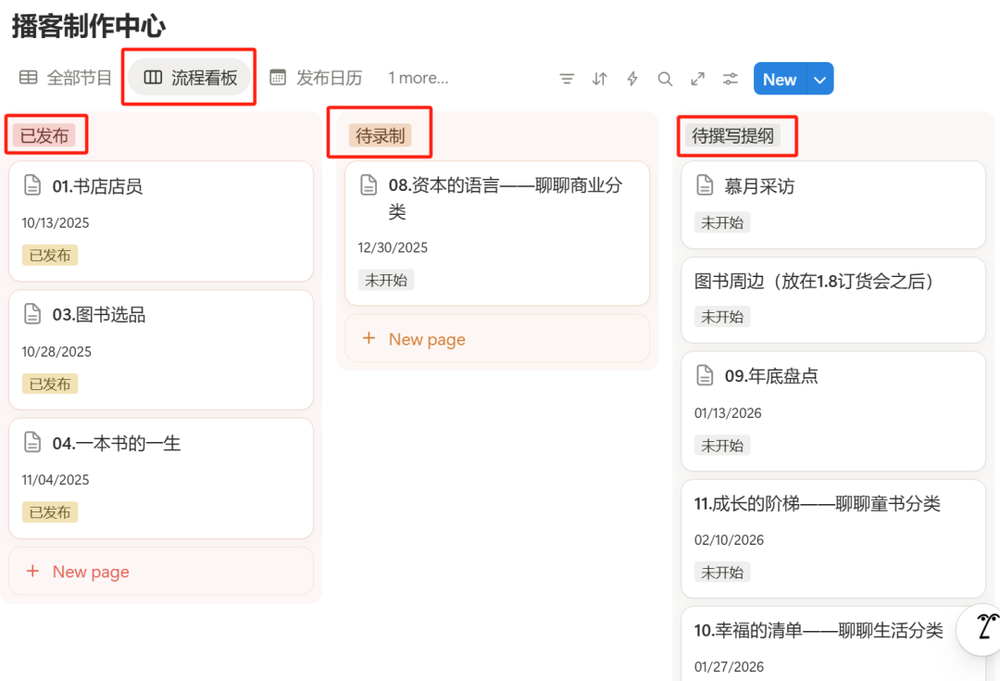Select the 流程看板 board tab
This screenshot has height=681, width=1000.
[190, 78]
